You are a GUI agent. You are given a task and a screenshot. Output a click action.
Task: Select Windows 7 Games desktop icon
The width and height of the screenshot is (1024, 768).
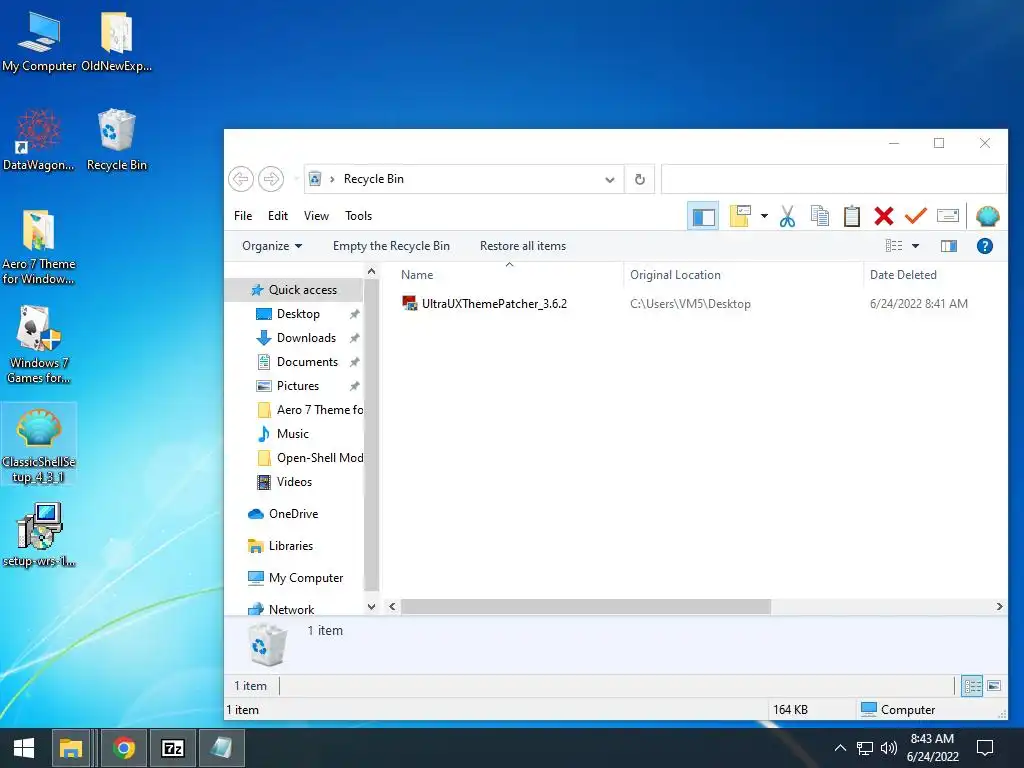coord(39,345)
